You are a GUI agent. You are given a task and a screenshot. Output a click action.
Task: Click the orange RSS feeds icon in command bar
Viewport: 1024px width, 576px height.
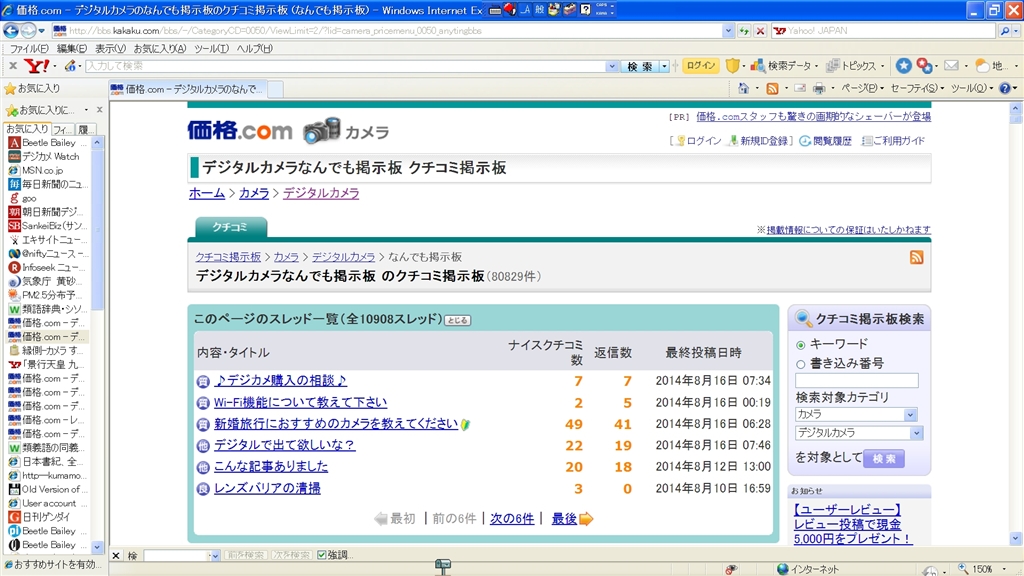[773, 89]
